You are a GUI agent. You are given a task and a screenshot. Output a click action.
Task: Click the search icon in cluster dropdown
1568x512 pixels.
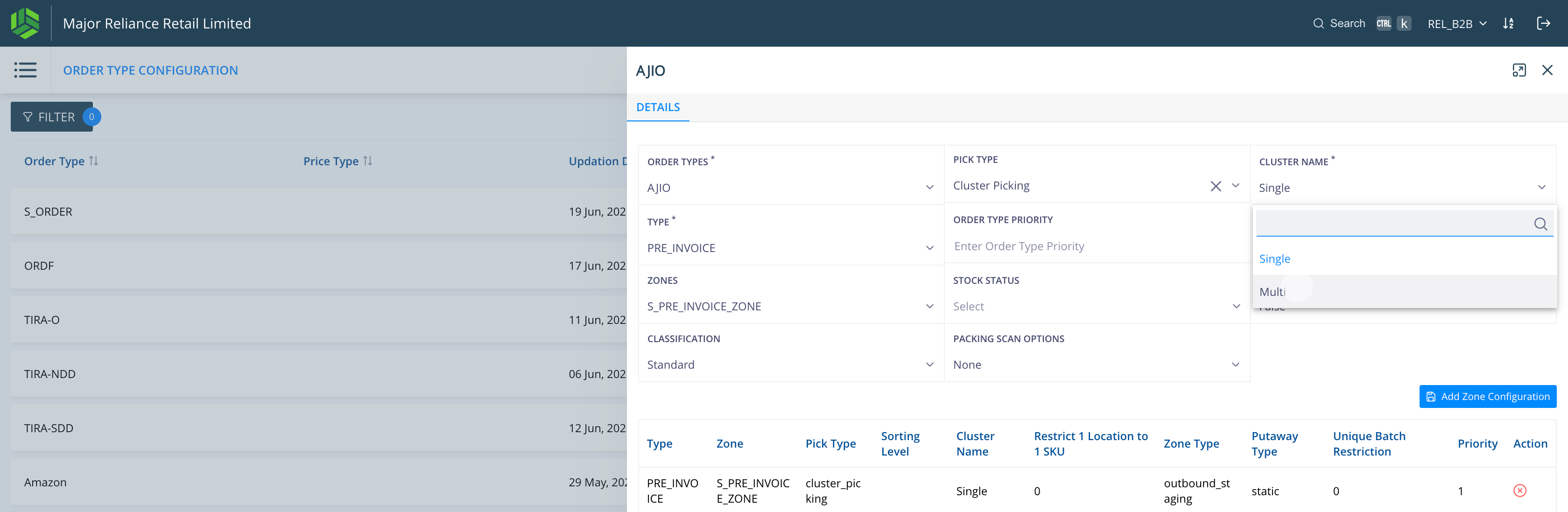click(1540, 224)
